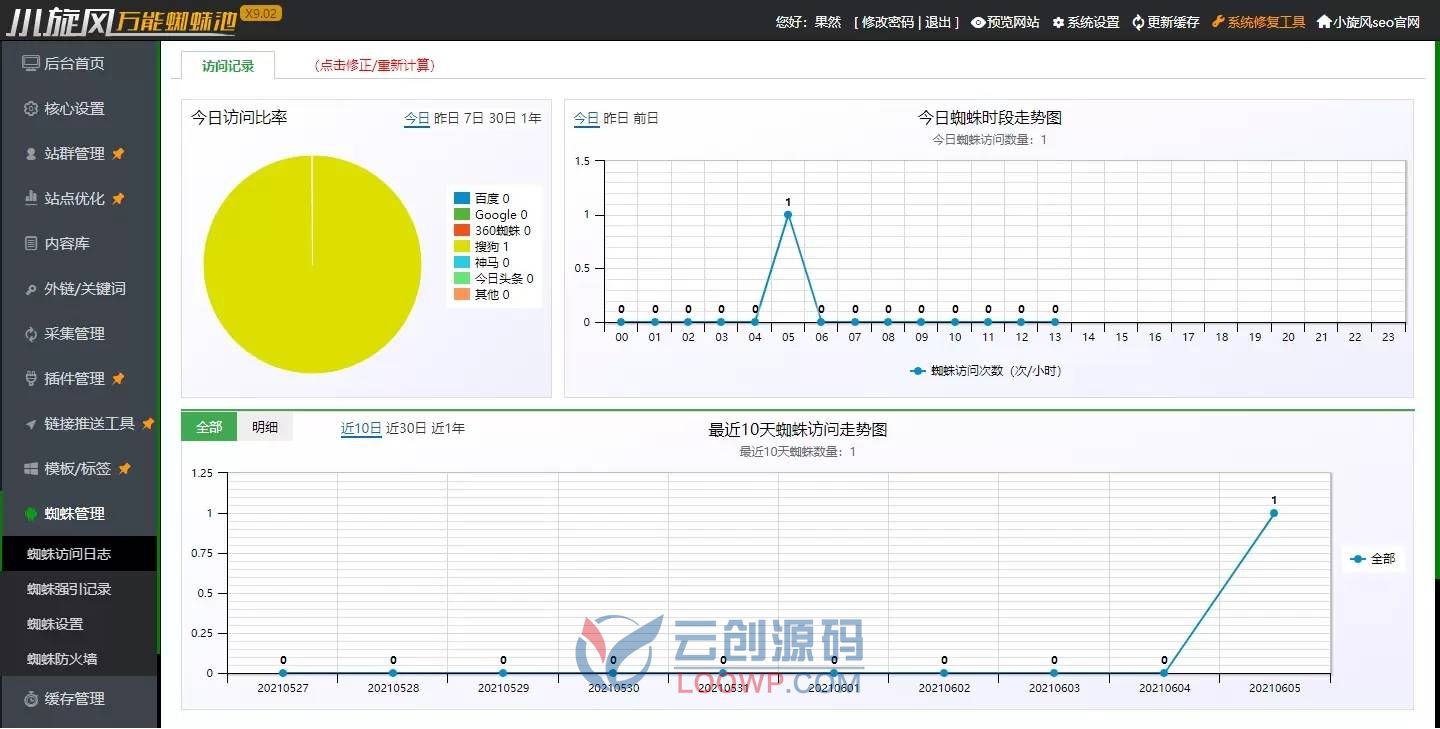This screenshot has height=729, width=1440.
Task: Select 昨日 for hourly trend chart
Action: (617, 118)
